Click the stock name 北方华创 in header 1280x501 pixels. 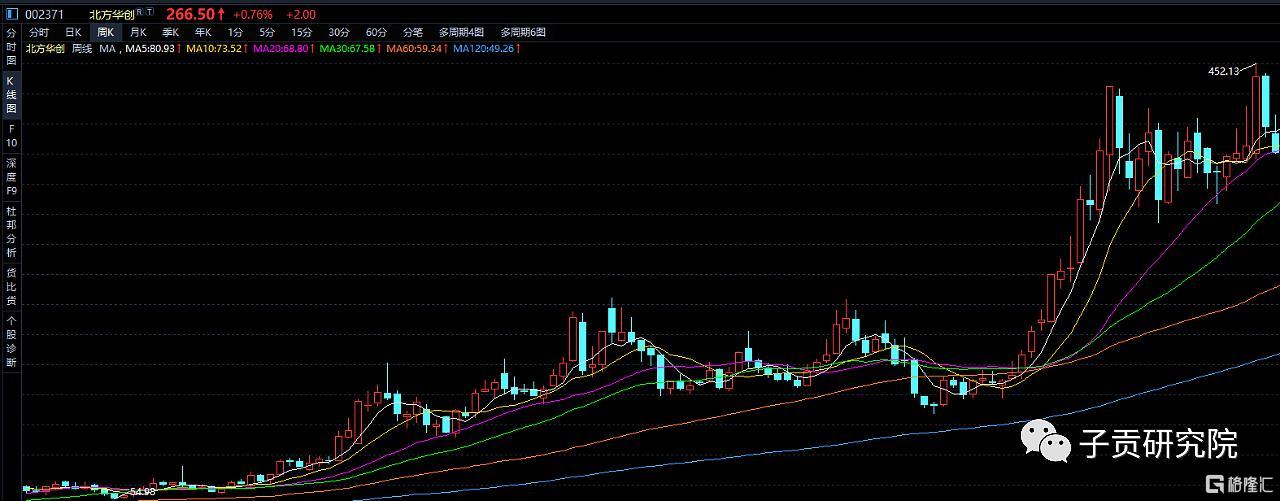pyautogui.click(x=110, y=14)
